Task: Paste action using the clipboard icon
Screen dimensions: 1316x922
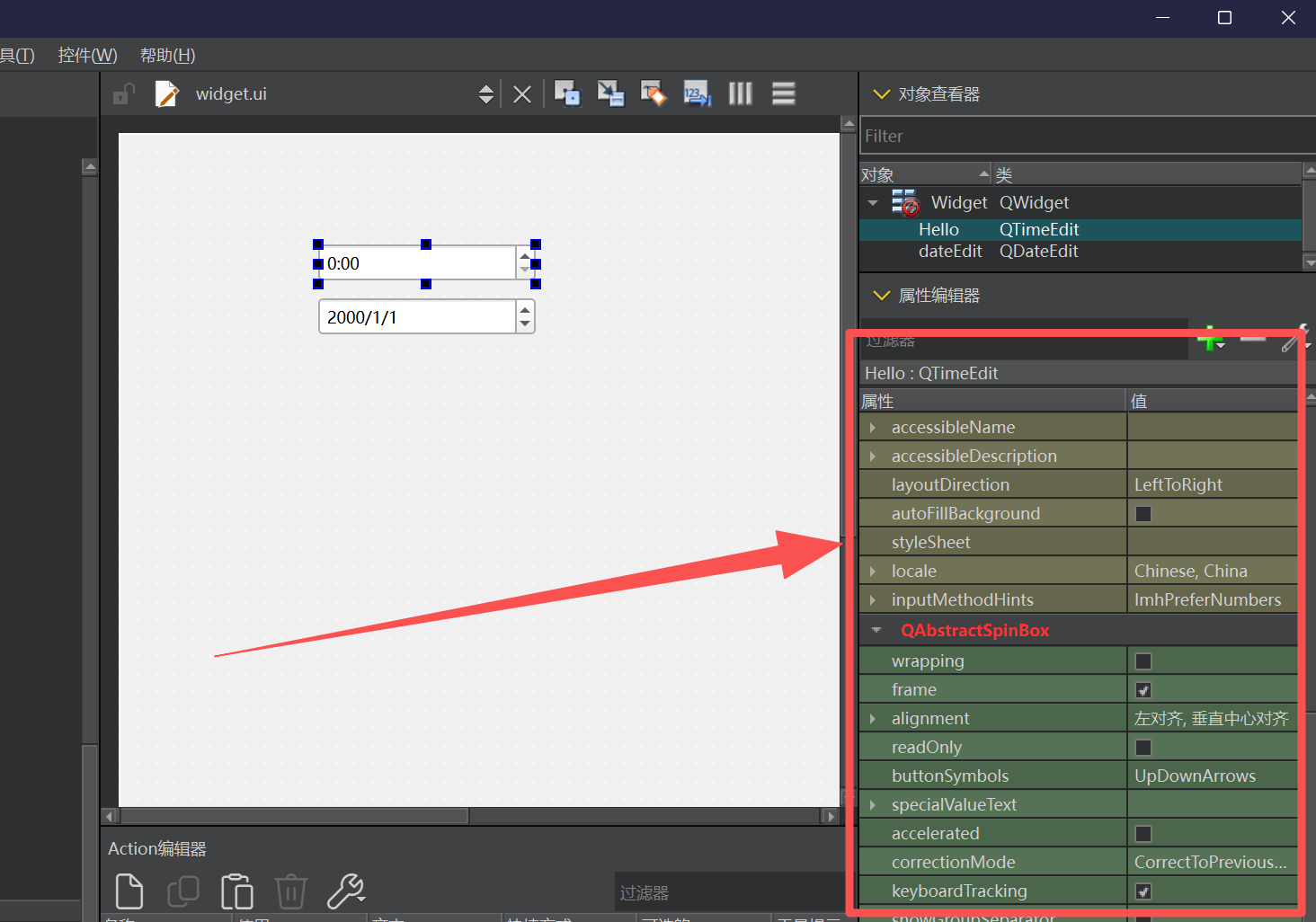Action: coord(237,891)
